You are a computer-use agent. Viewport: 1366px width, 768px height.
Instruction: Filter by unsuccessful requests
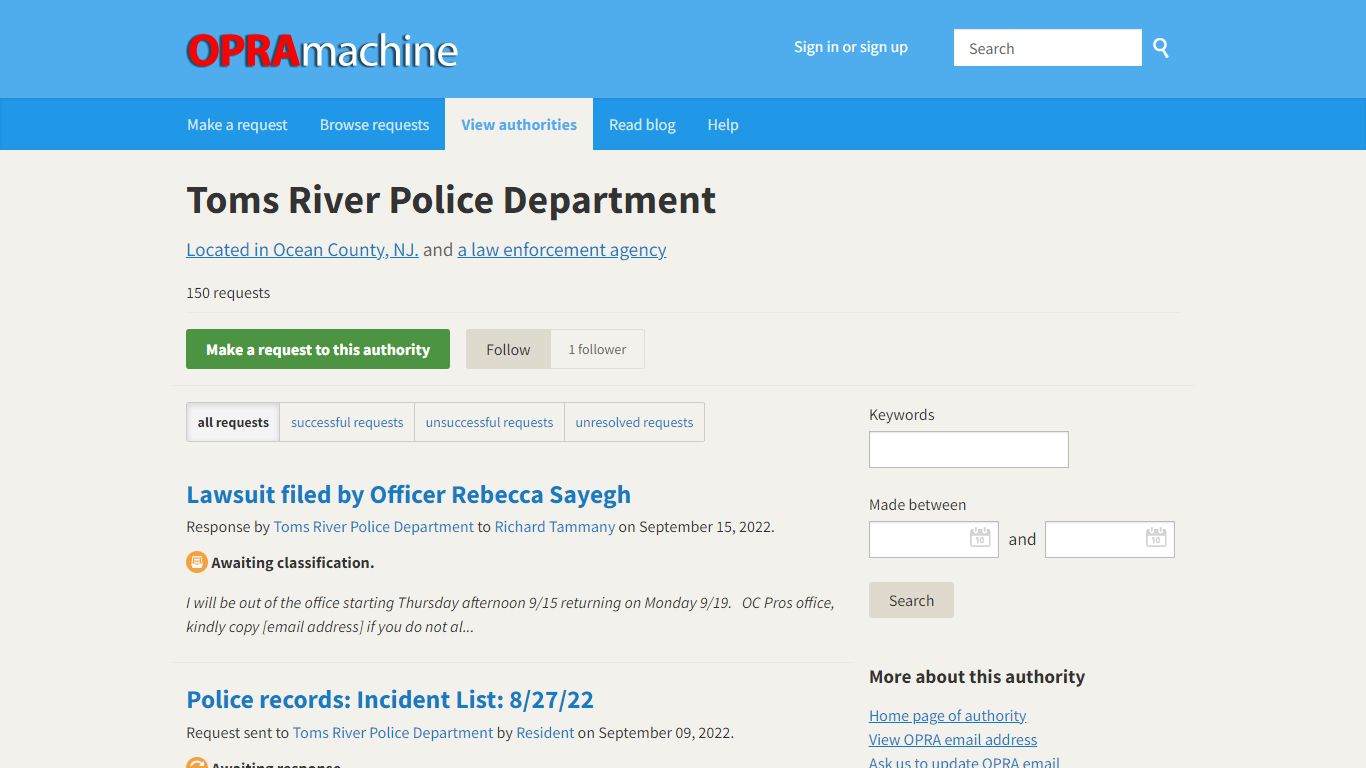[x=489, y=422]
